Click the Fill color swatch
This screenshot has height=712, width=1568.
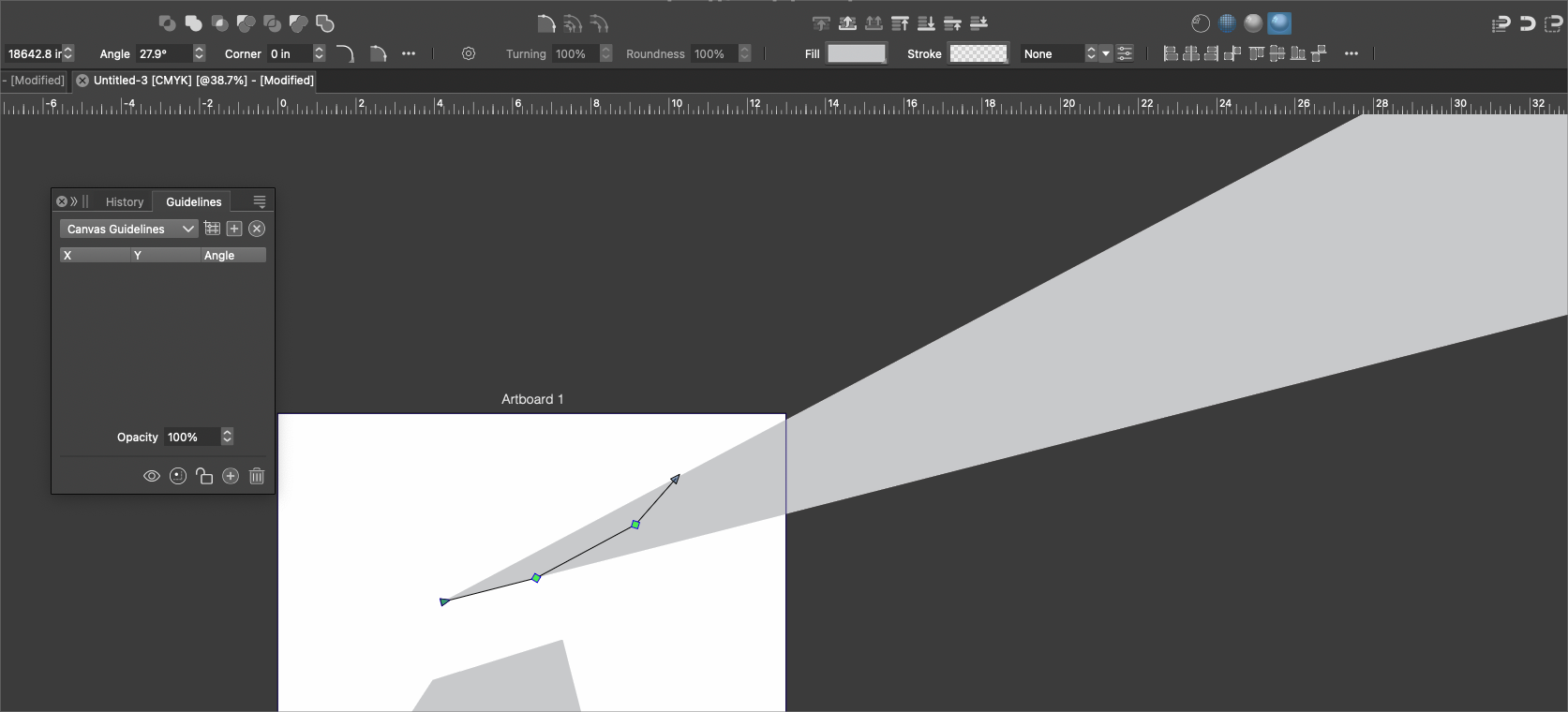(856, 53)
